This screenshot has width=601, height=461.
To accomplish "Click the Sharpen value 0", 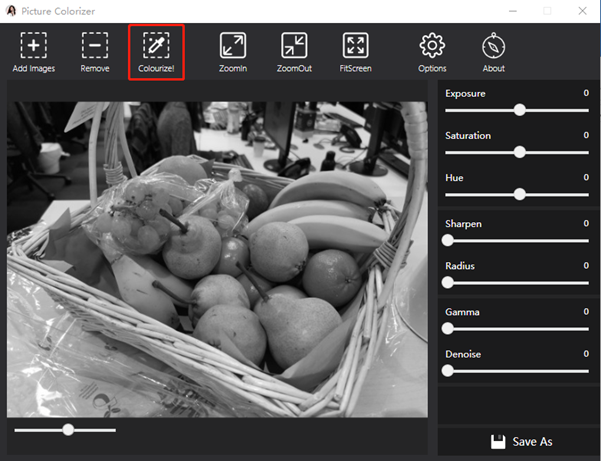I will [x=586, y=223].
